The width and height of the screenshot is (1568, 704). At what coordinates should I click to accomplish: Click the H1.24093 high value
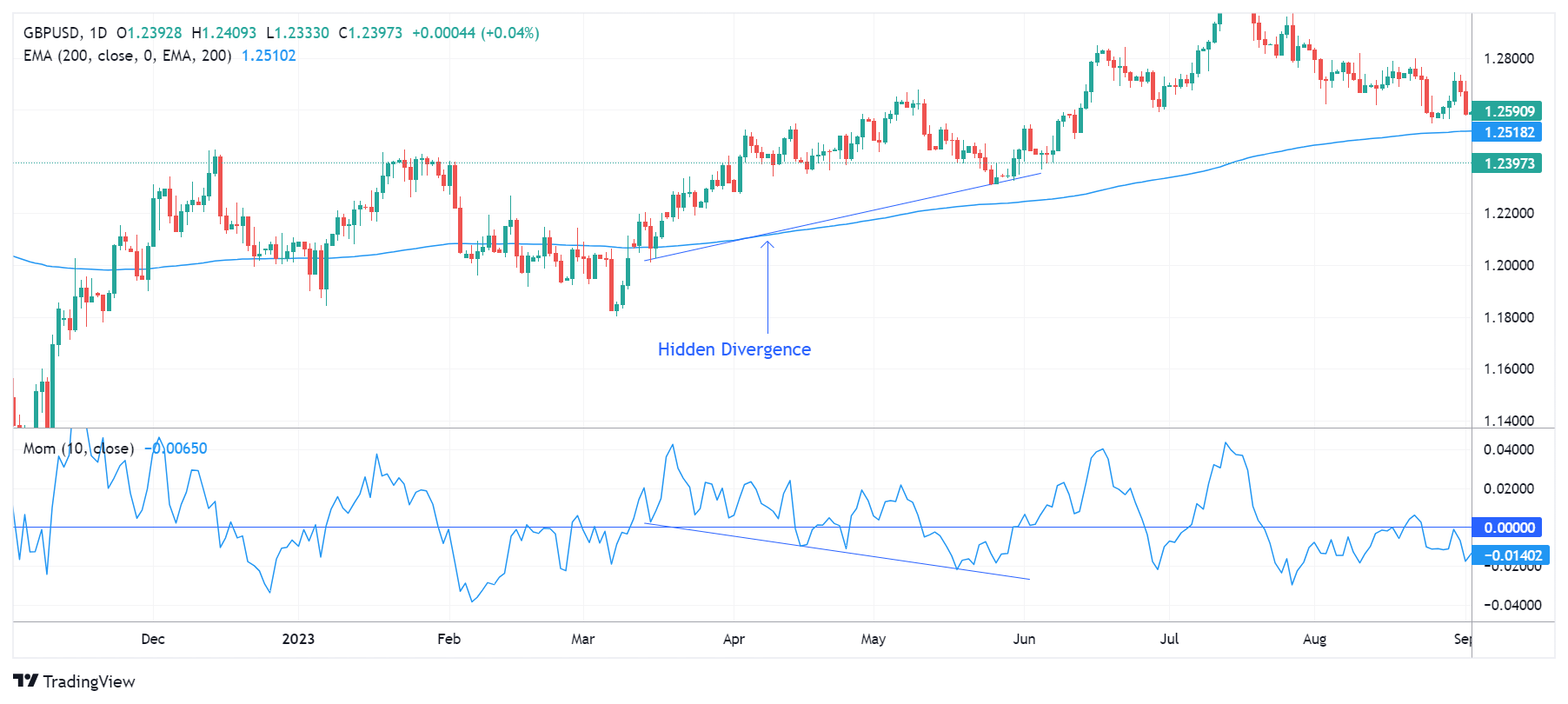coord(224,33)
